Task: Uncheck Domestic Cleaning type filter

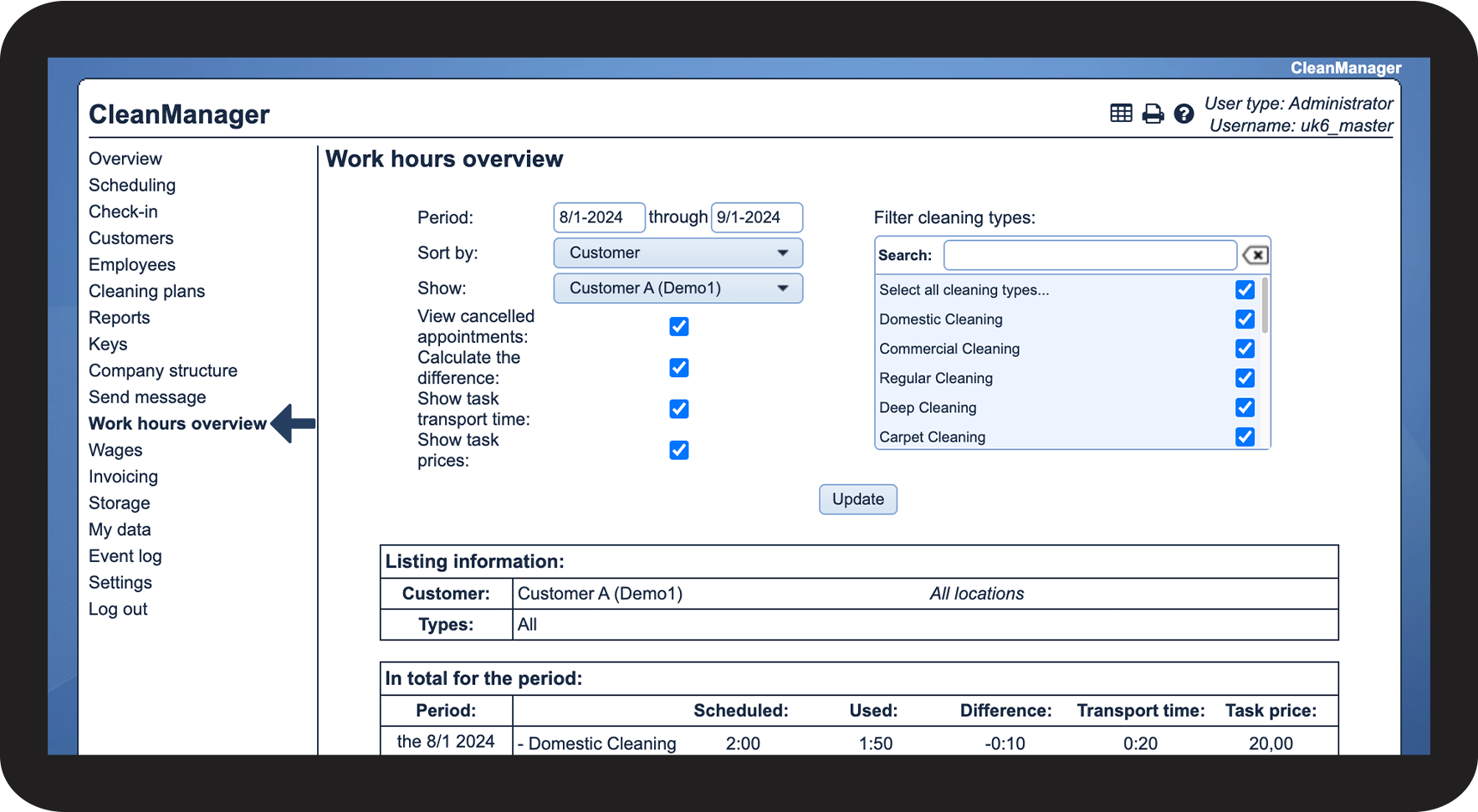Action: click(1245, 319)
